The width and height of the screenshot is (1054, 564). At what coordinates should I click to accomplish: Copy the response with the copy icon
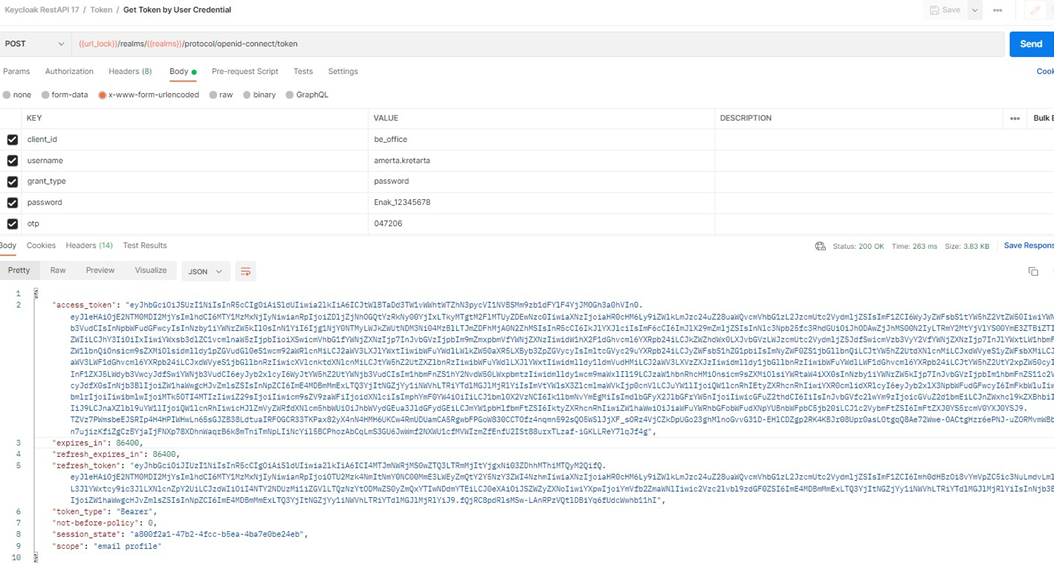tap(1033, 272)
